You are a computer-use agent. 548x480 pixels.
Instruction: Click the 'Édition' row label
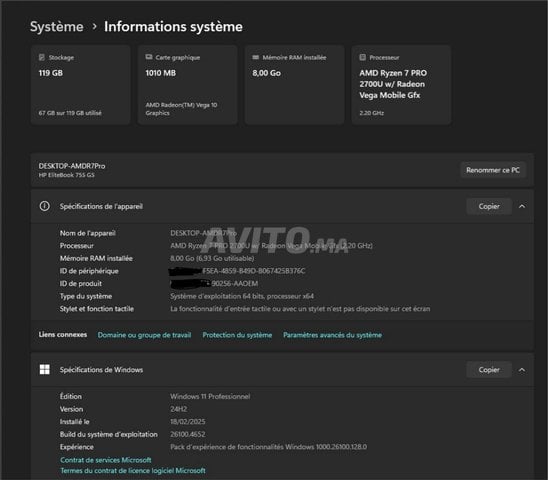coord(71,396)
